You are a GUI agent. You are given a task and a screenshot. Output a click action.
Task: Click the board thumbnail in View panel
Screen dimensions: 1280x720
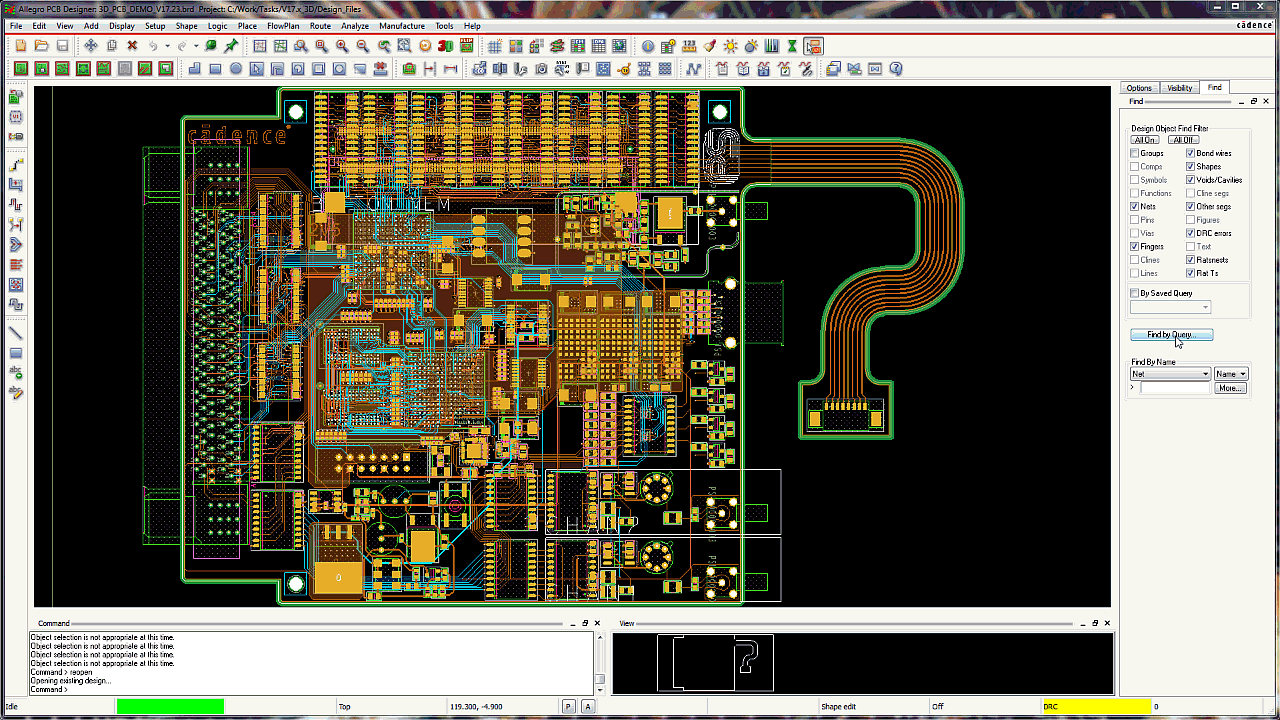click(716, 663)
